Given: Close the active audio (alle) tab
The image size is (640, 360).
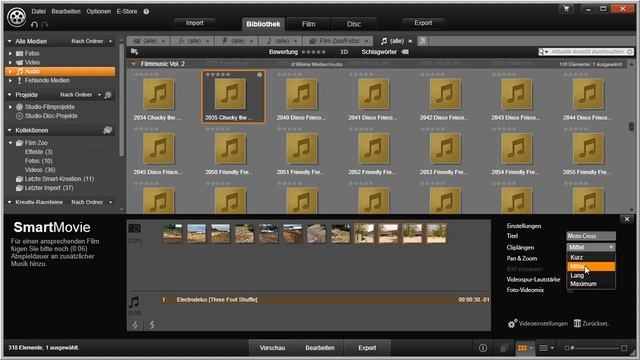Looking at the screenshot, I should click(410, 41).
